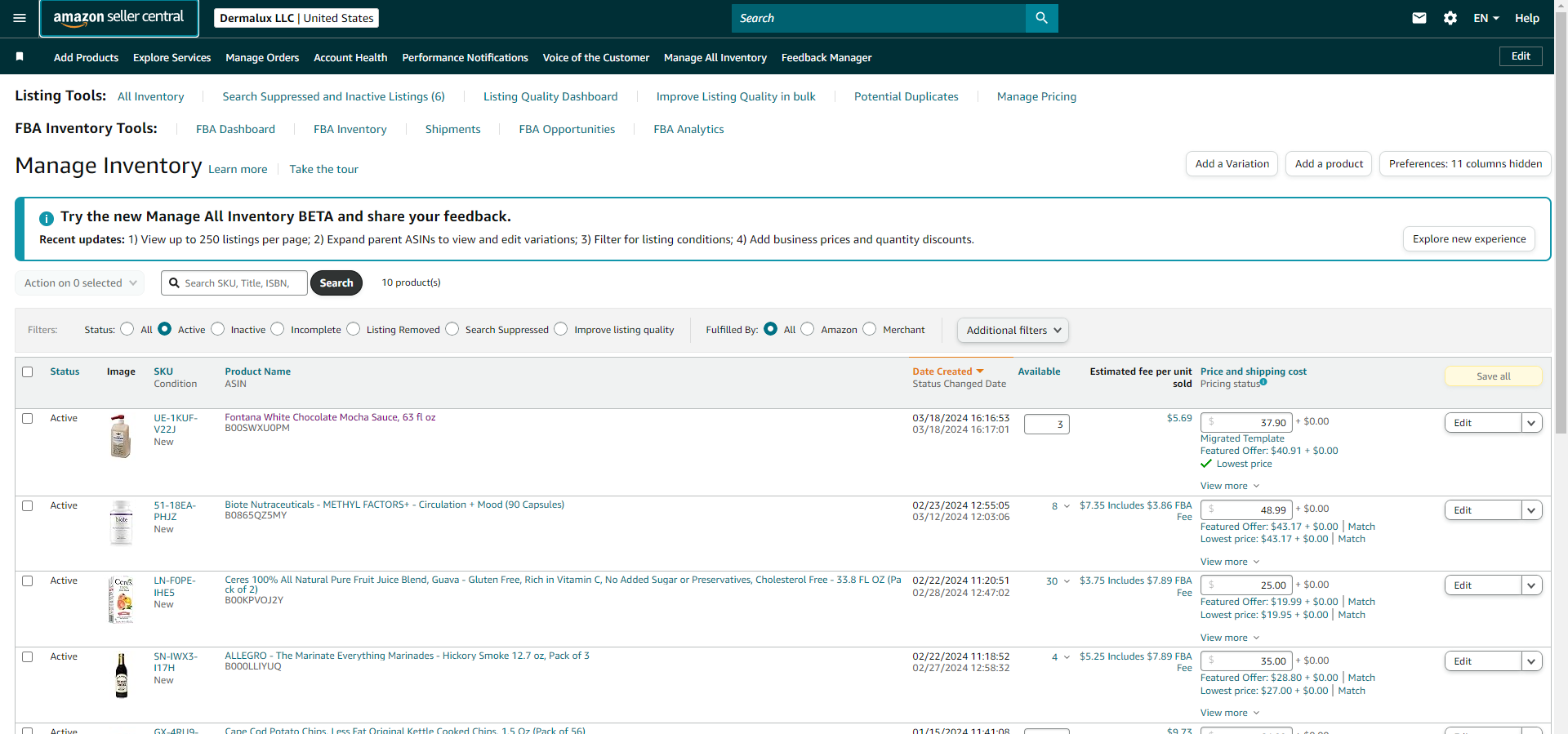This screenshot has width=1568, height=734.
Task: Expand available quantity 30 chevron
Action: coord(1067,581)
